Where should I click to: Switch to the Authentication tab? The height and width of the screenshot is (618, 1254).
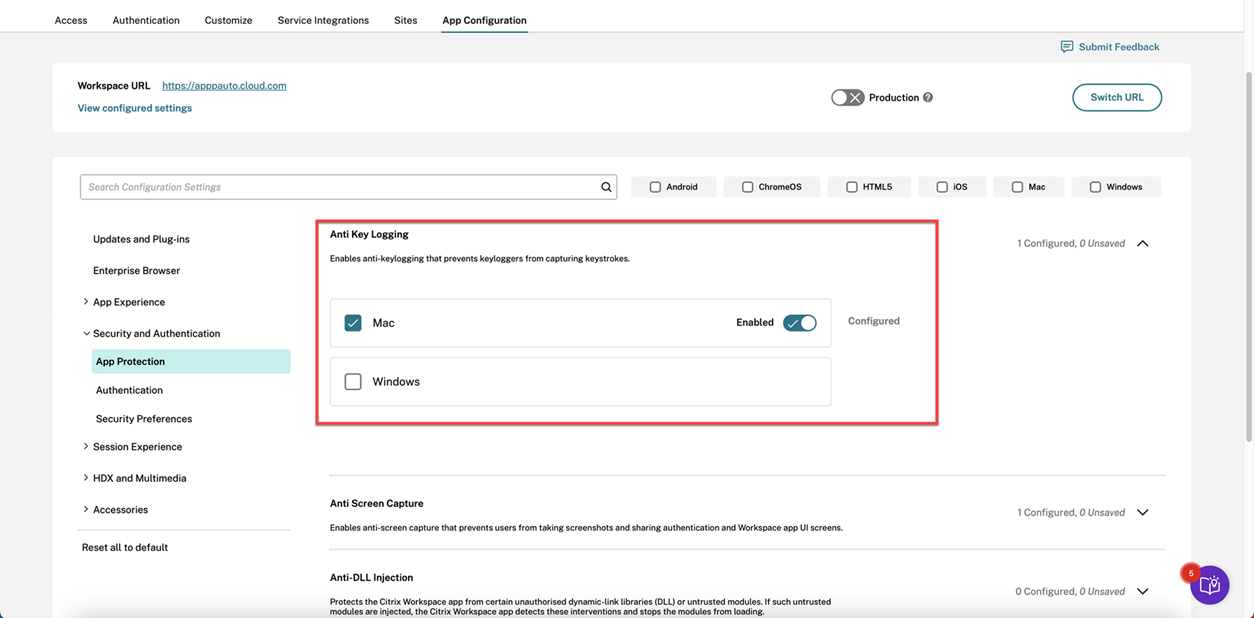point(146,20)
